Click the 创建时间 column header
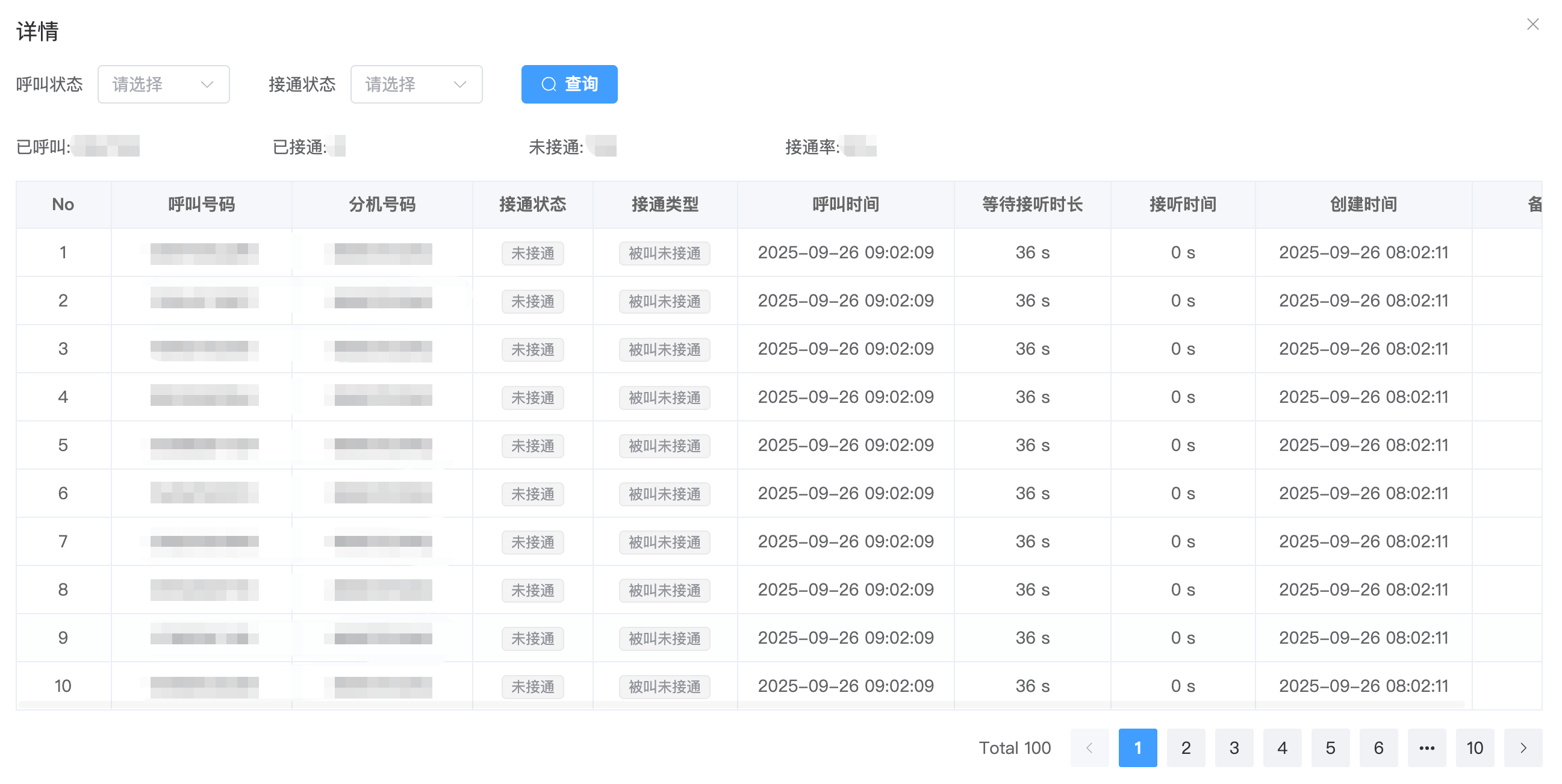 1363,204
